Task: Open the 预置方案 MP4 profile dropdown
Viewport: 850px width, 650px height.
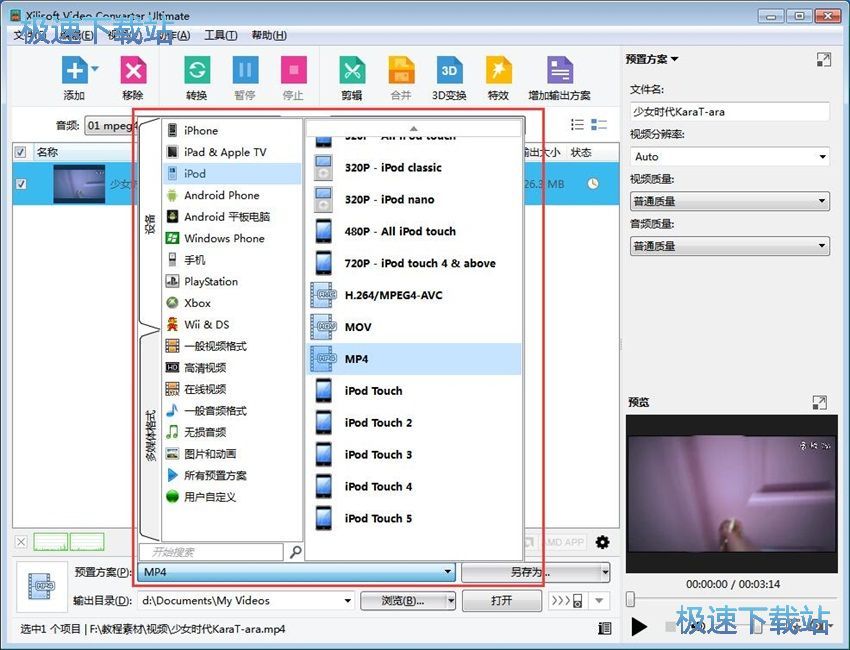Action: point(297,572)
